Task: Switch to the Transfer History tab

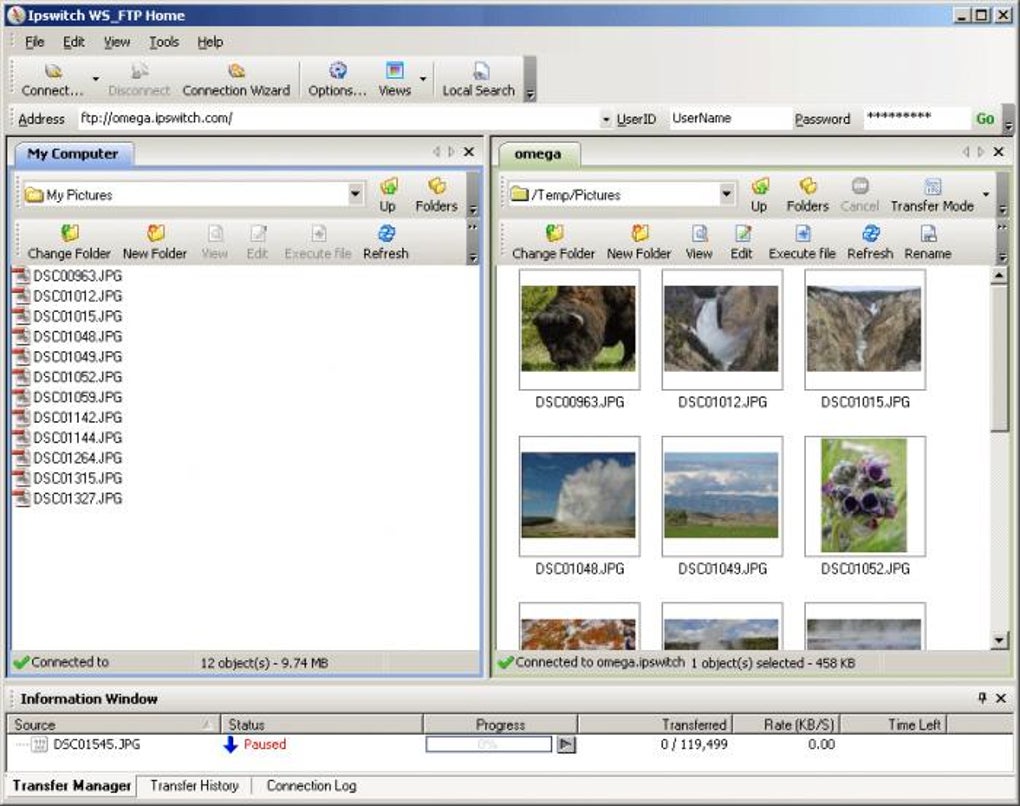Action: tap(194, 786)
